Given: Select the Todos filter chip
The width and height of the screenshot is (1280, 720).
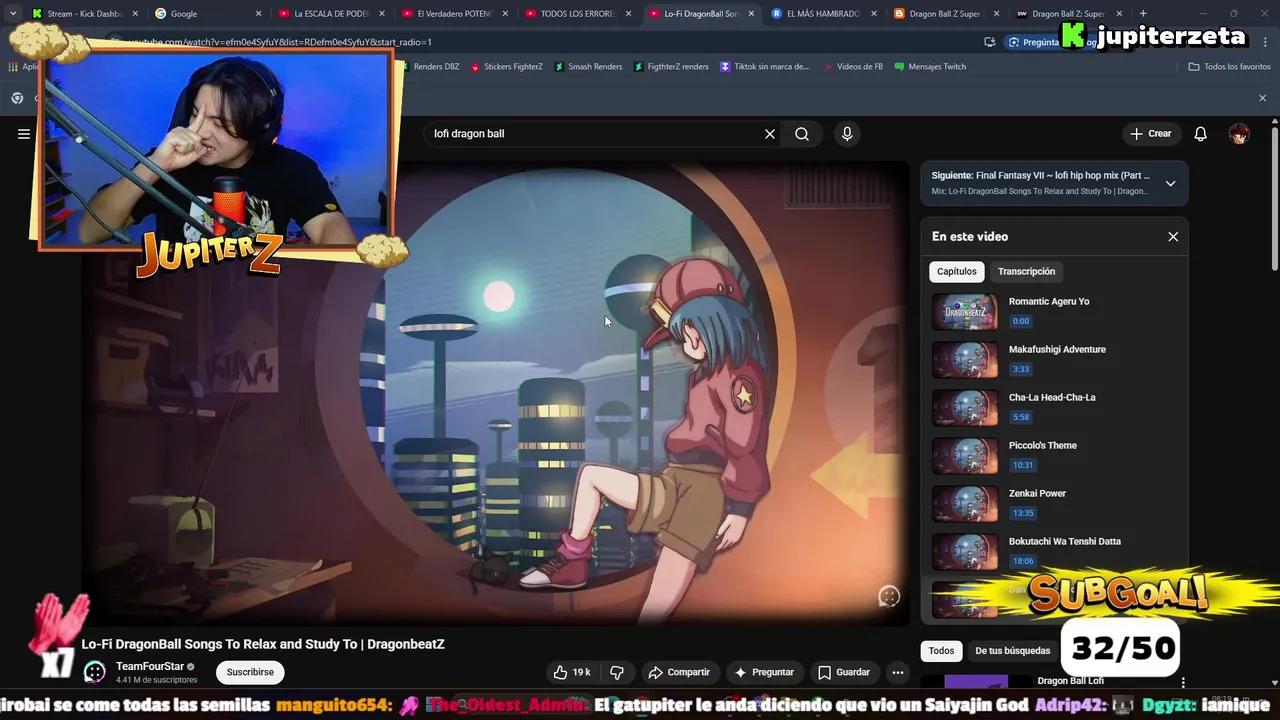Looking at the screenshot, I should click(941, 651).
